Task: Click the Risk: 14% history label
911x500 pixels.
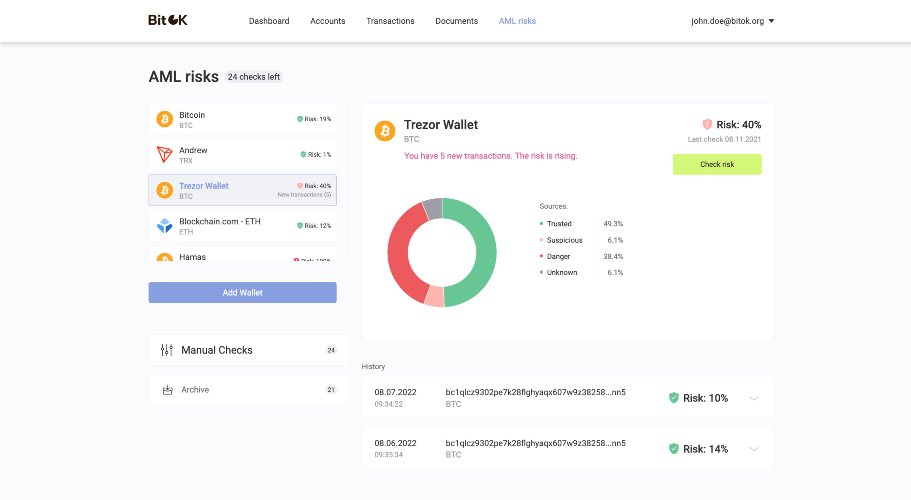Action: click(705, 449)
